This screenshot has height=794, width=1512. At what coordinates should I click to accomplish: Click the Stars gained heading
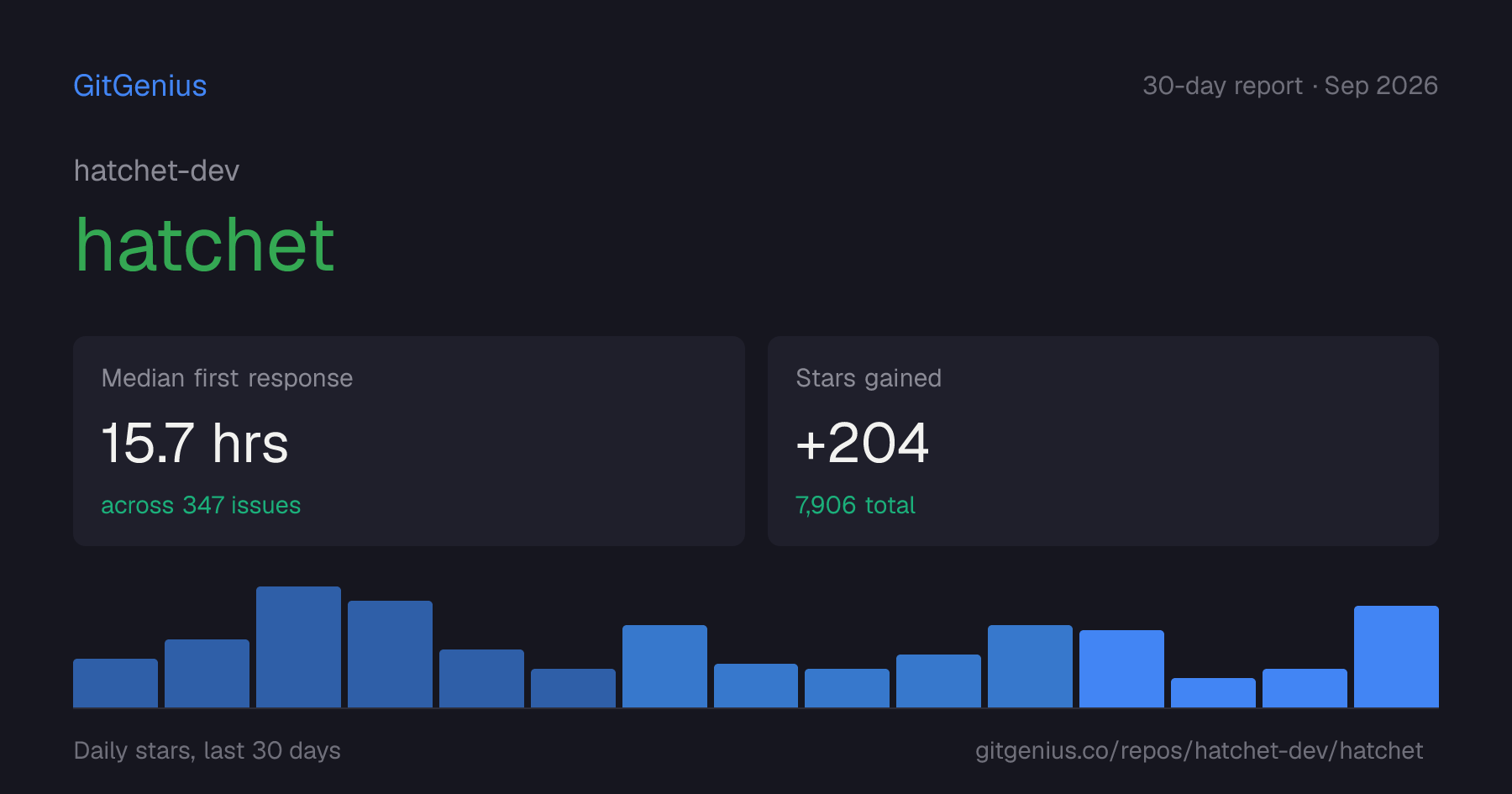869,378
